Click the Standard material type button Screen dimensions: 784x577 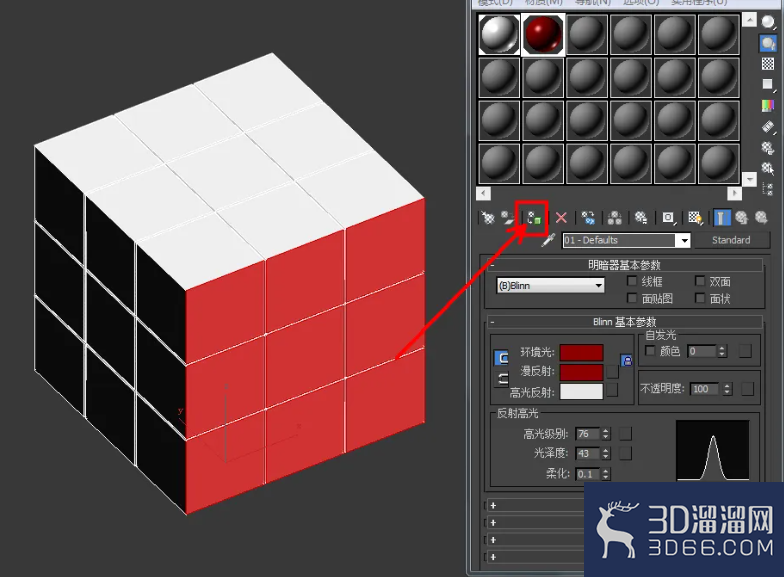[x=731, y=240]
